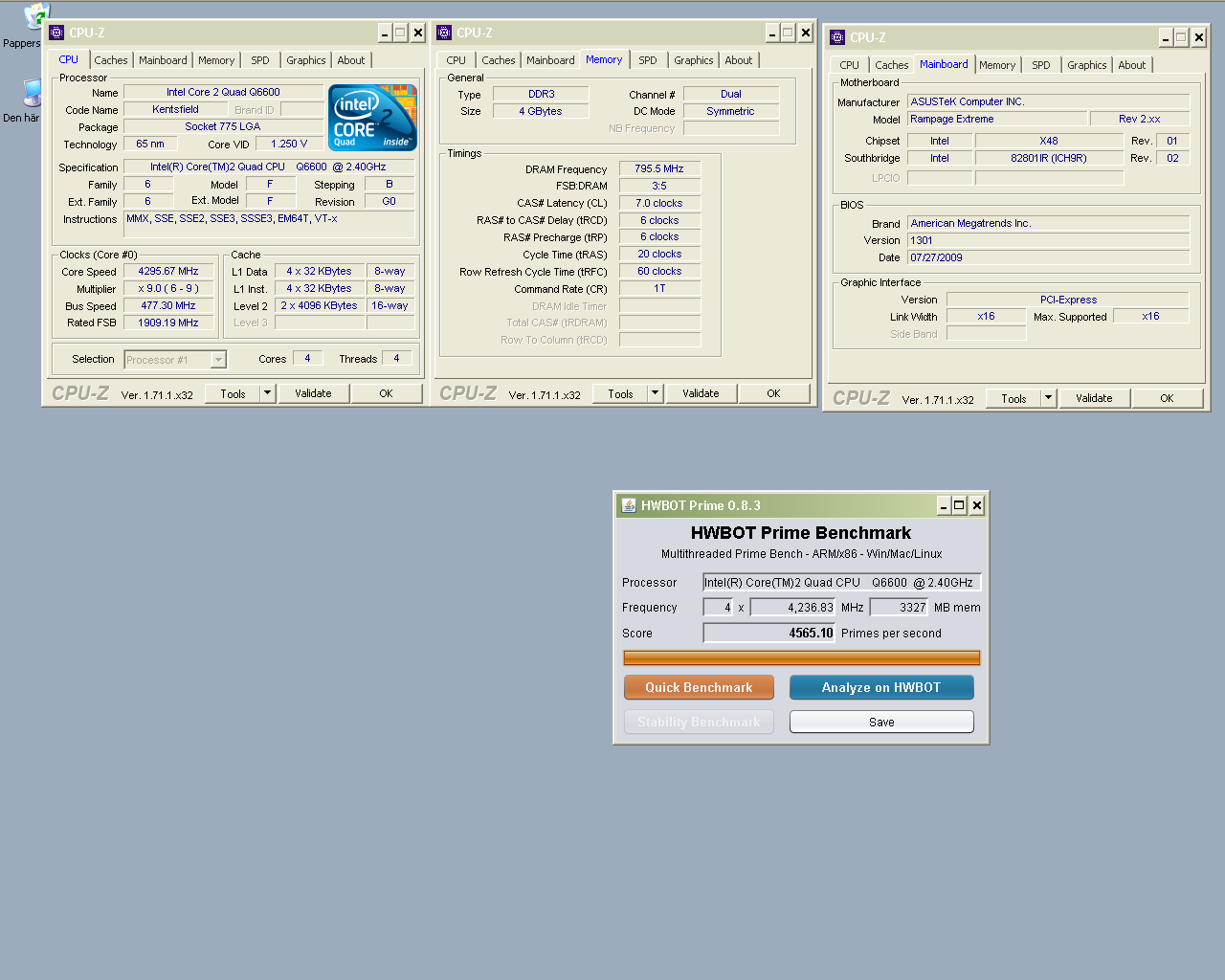Click OK in the Memory window
The image size is (1225, 980).
pos(773,393)
